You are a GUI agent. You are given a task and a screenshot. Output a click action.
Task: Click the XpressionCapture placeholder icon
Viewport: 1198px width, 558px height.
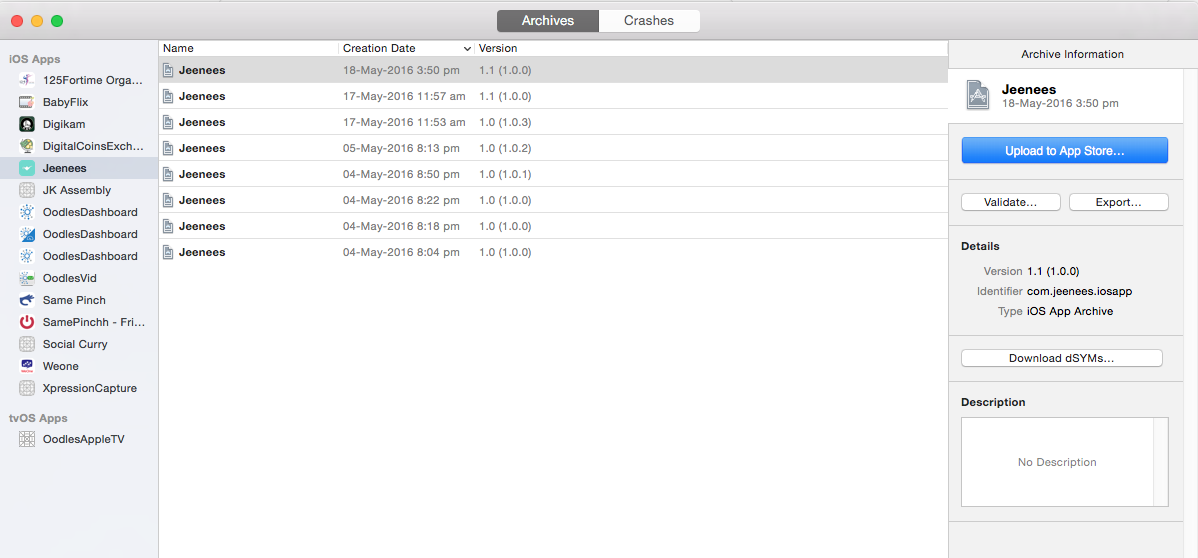click(x=27, y=388)
